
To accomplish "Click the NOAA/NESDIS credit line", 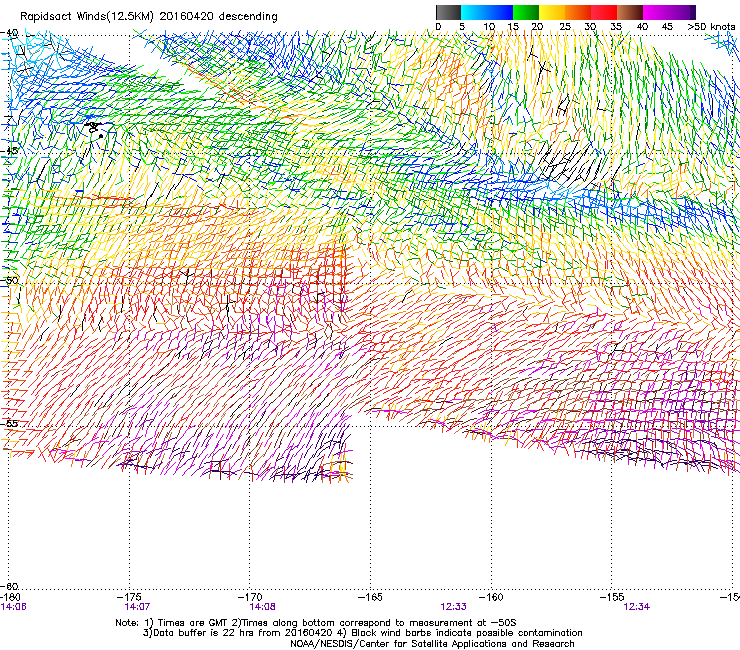I will (432, 643).
